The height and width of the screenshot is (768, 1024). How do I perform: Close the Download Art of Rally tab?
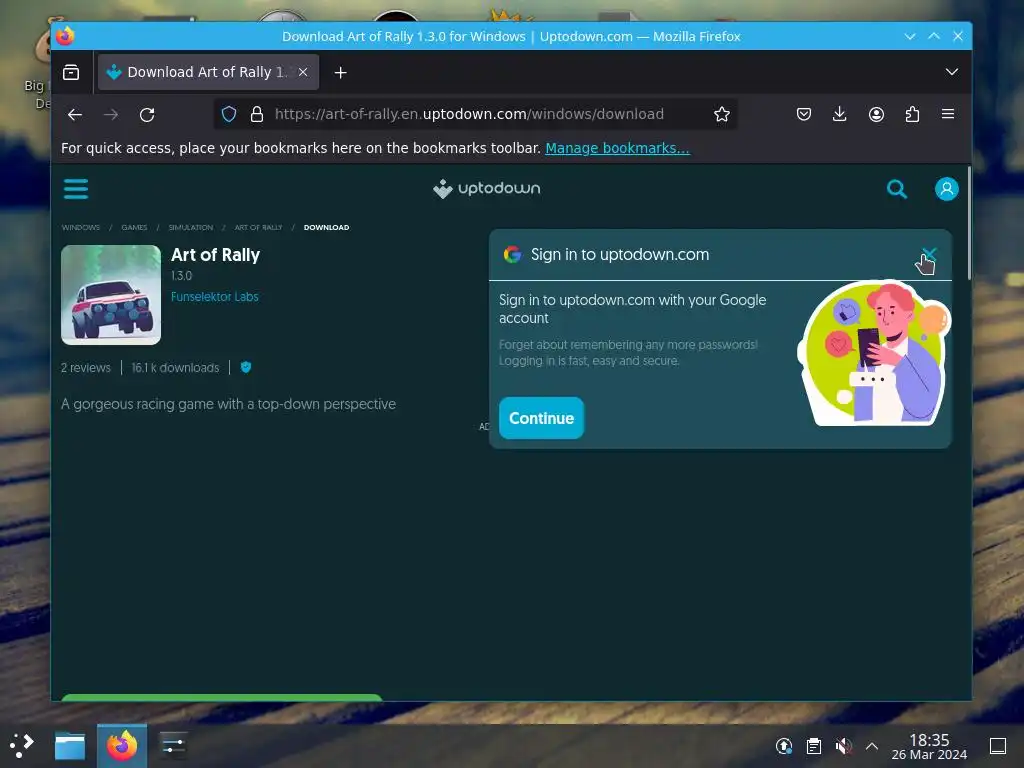coord(303,72)
